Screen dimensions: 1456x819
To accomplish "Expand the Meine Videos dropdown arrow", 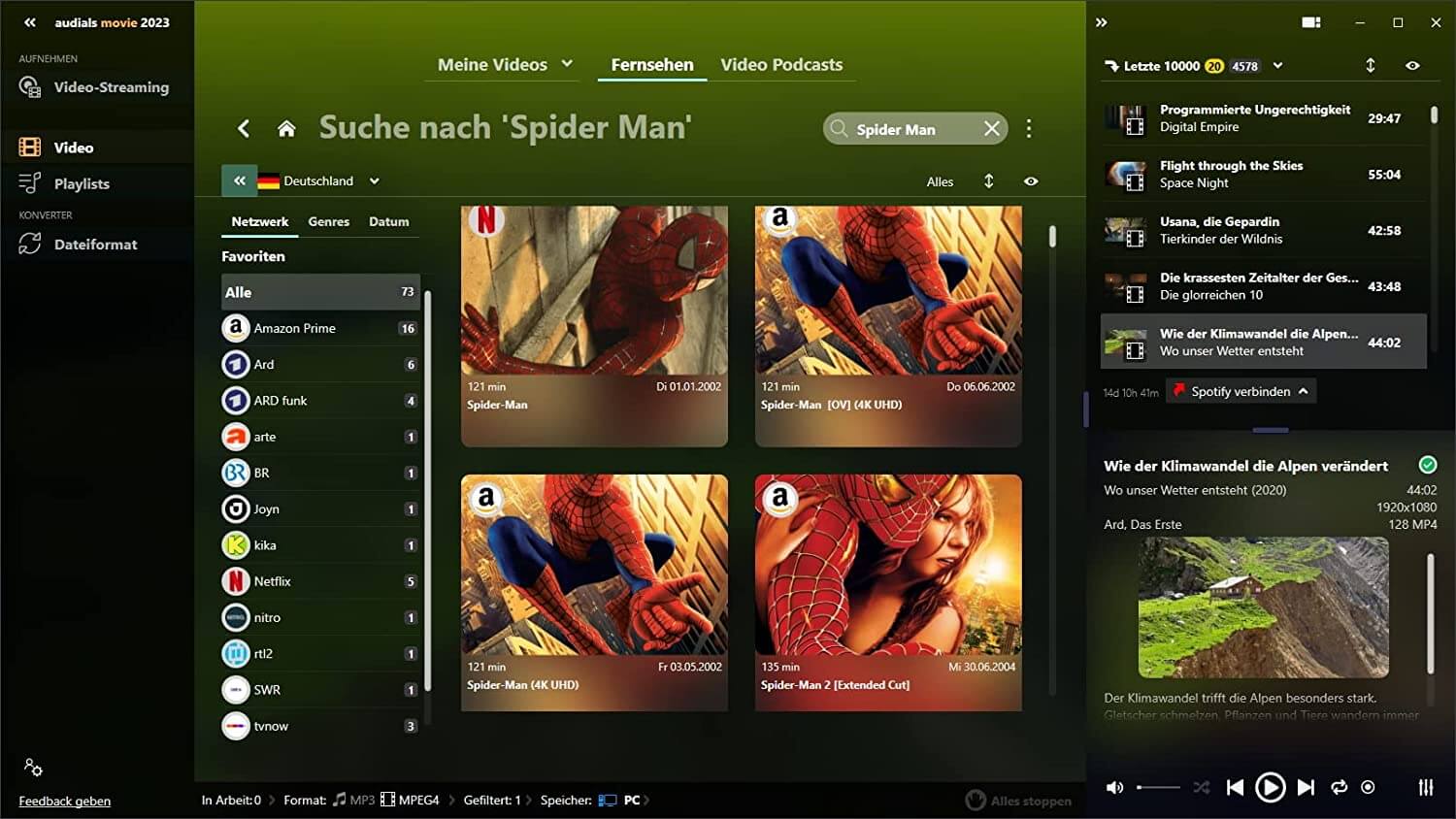I will (567, 64).
